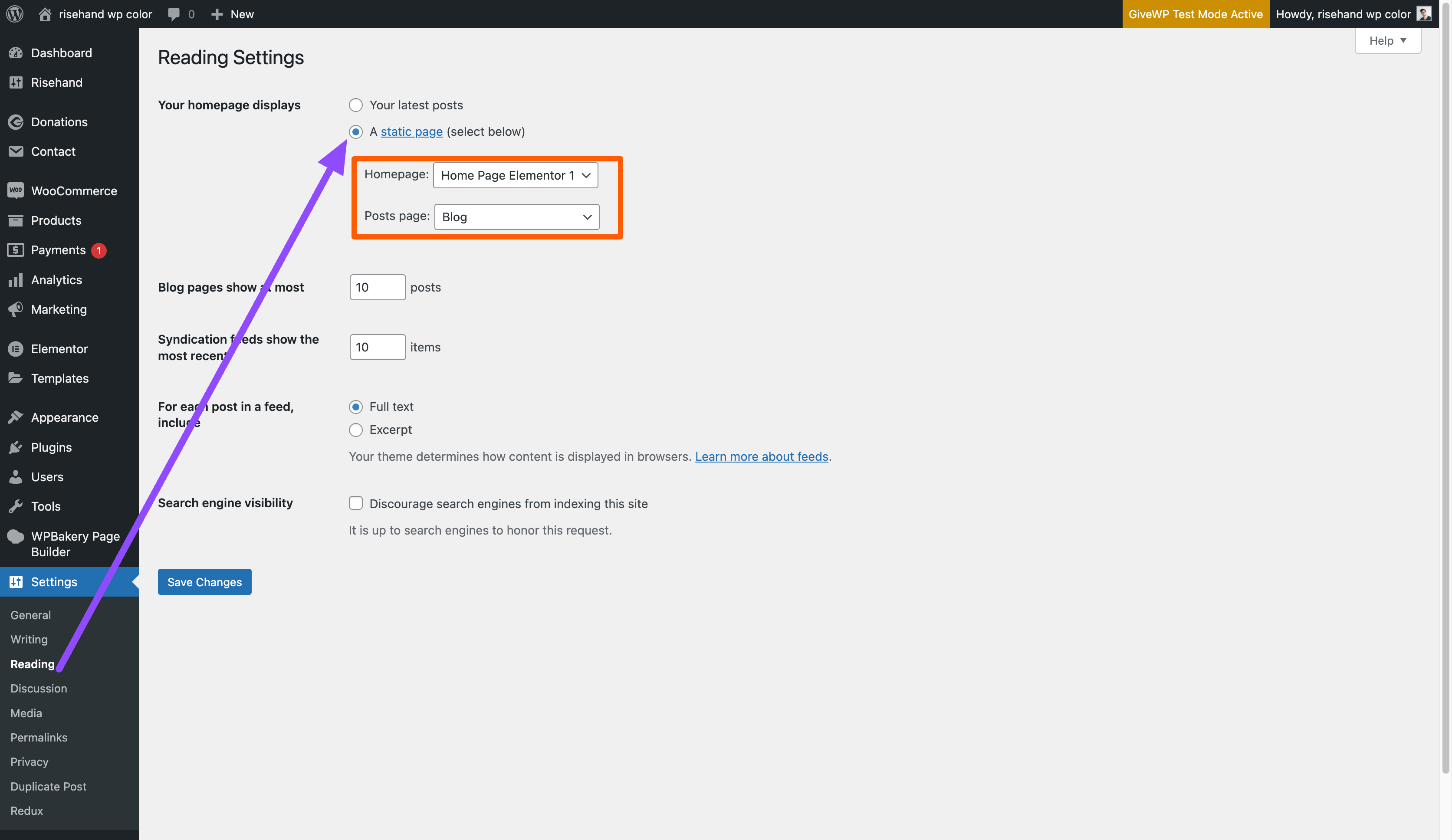Open the comments bubble icon

[174, 14]
